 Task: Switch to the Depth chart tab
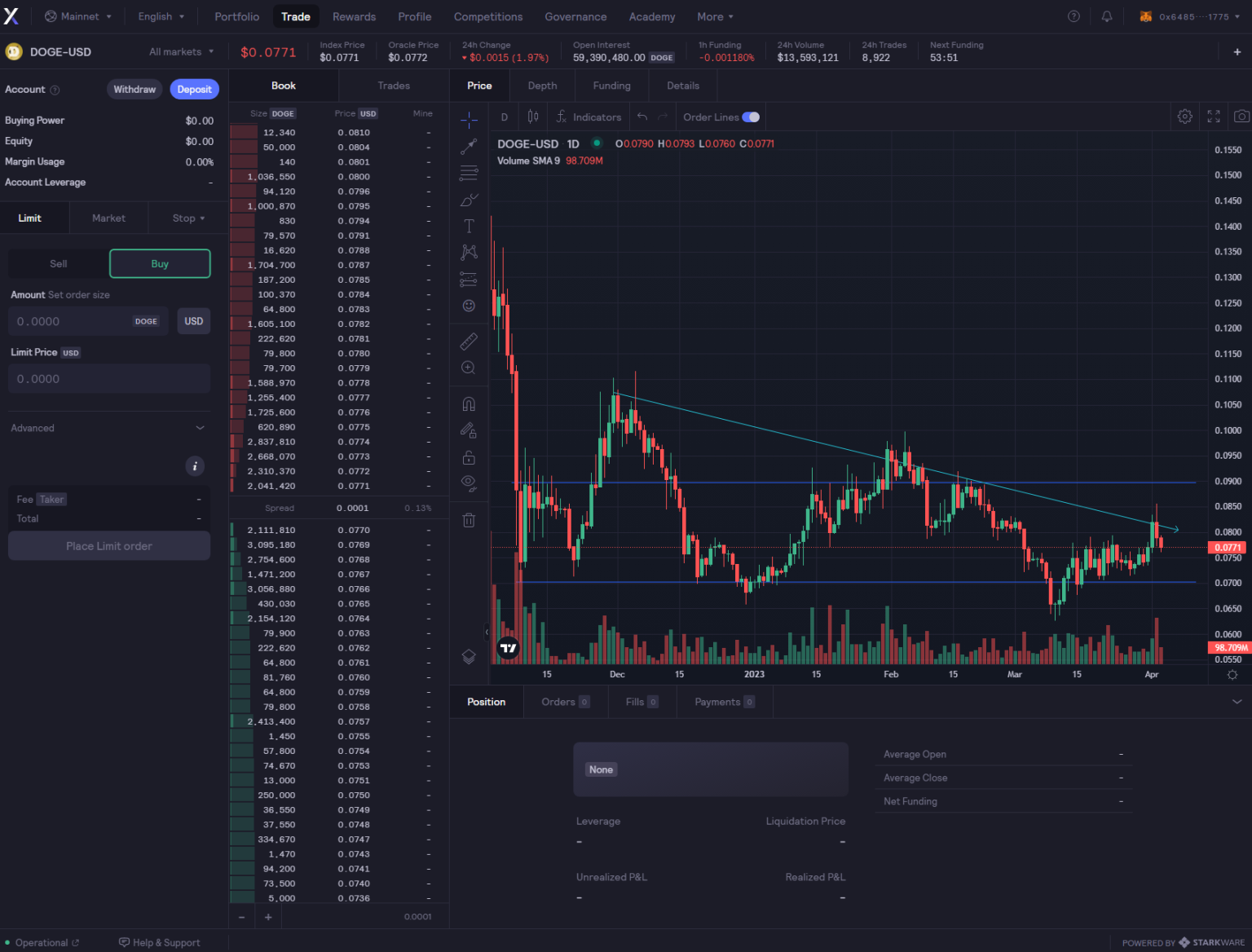(x=542, y=86)
